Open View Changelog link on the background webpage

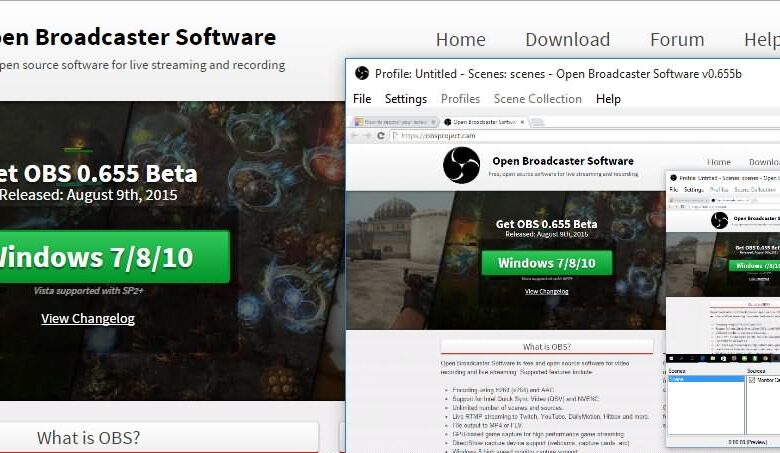(x=88, y=319)
